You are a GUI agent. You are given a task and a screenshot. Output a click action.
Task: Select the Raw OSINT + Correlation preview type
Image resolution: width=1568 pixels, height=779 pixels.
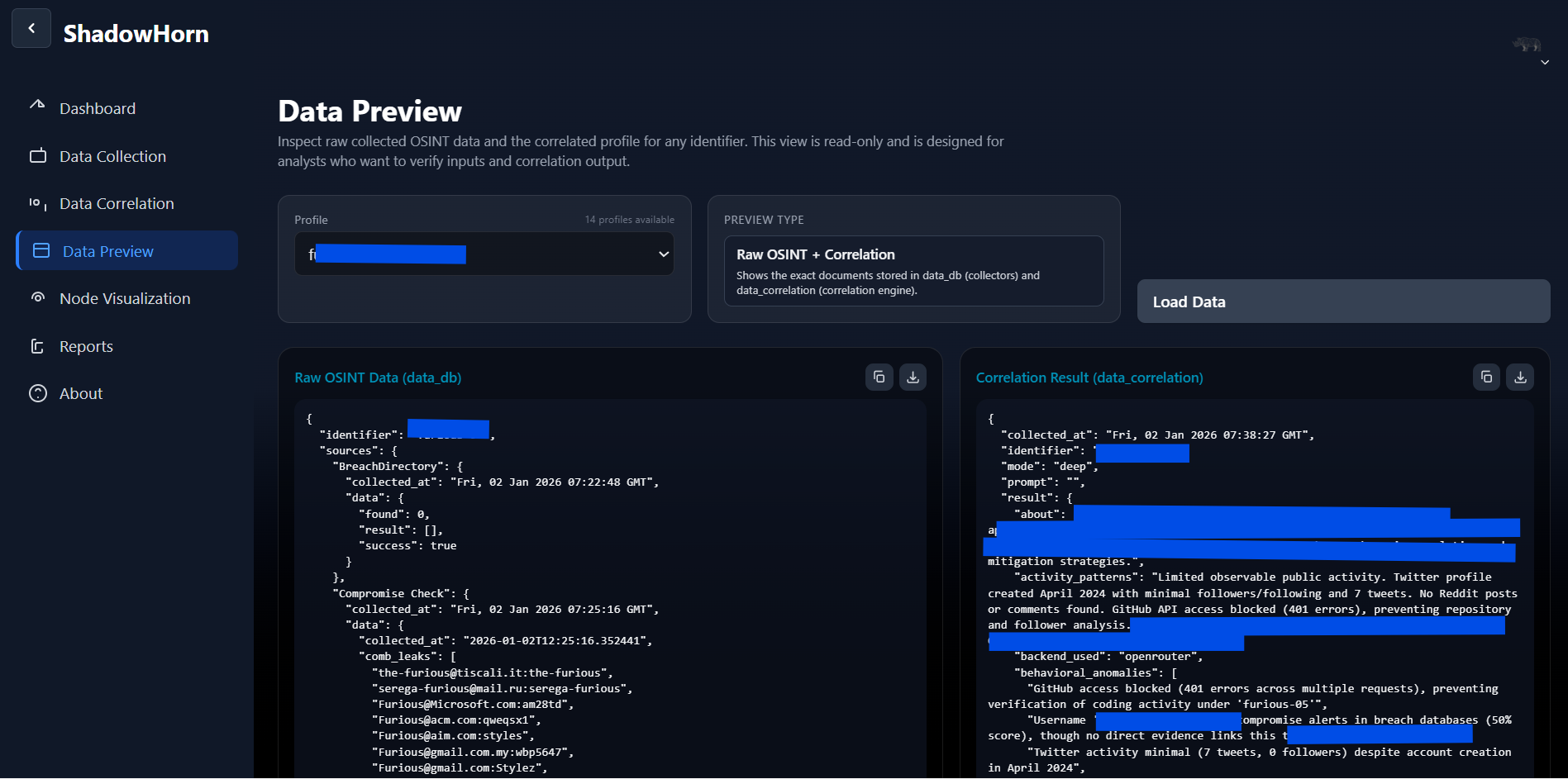913,271
